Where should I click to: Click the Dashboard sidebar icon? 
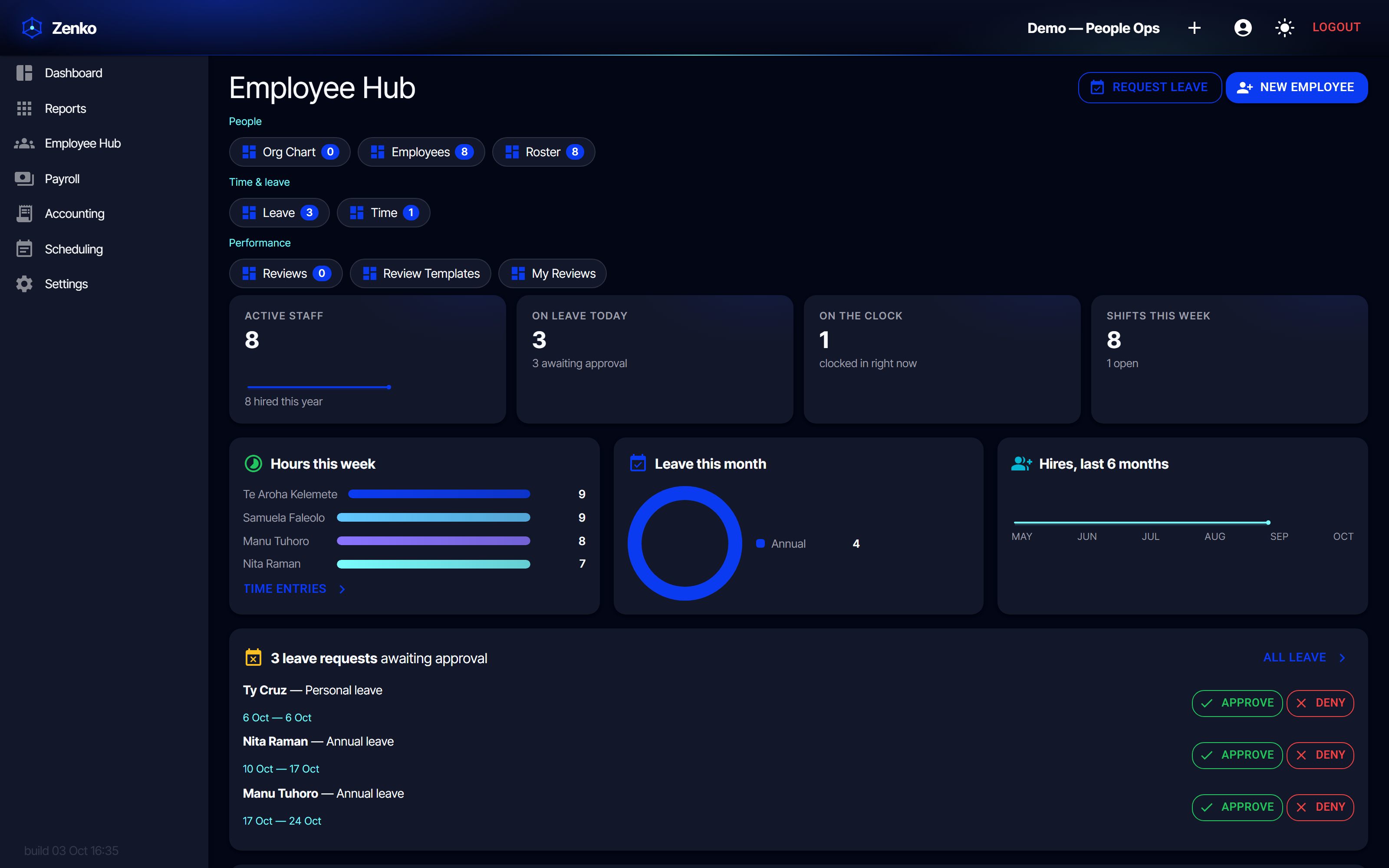coord(24,73)
